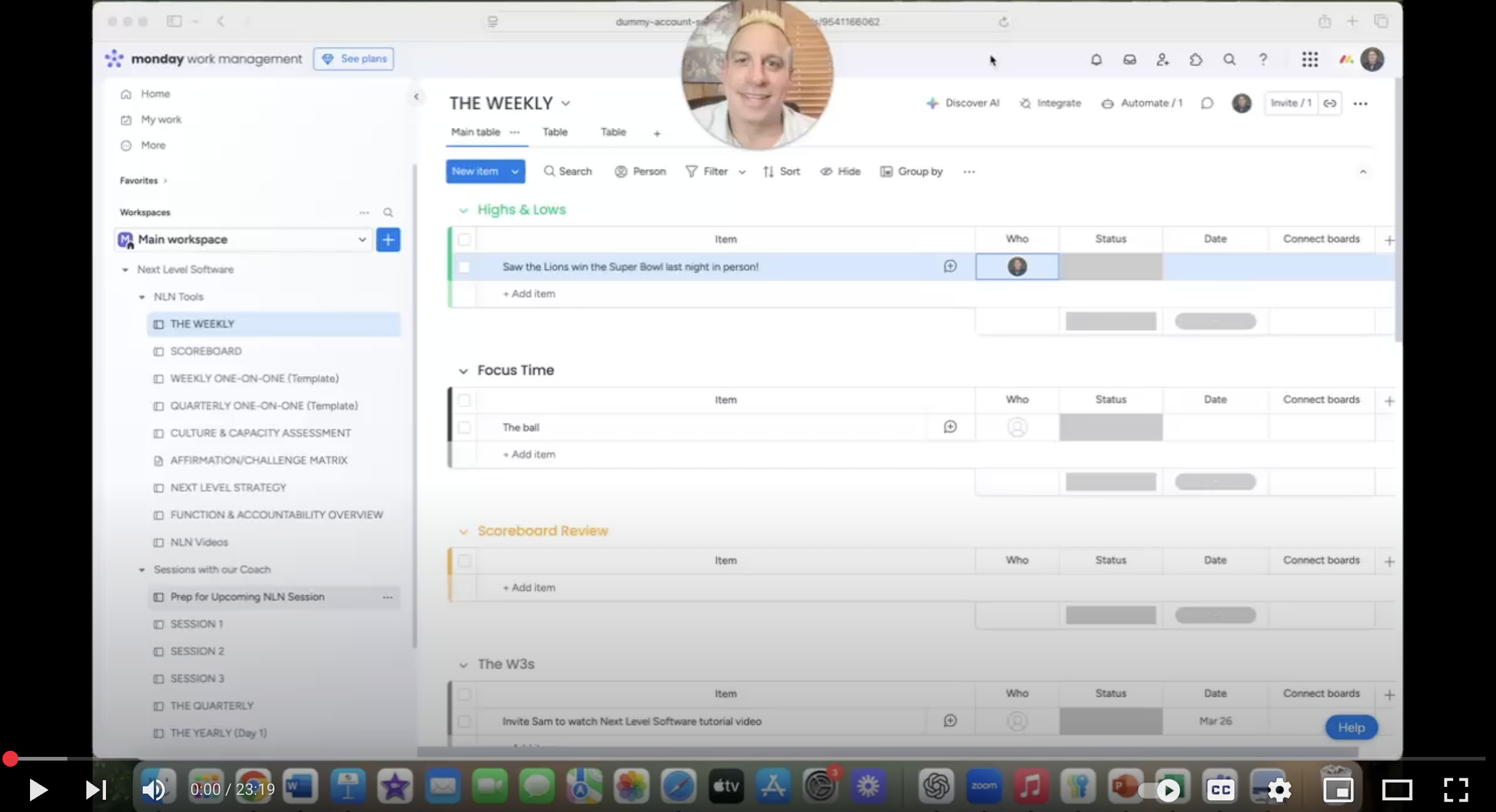Collapse the Scoreboard Review group
The image size is (1496, 812).
pos(463,532)
